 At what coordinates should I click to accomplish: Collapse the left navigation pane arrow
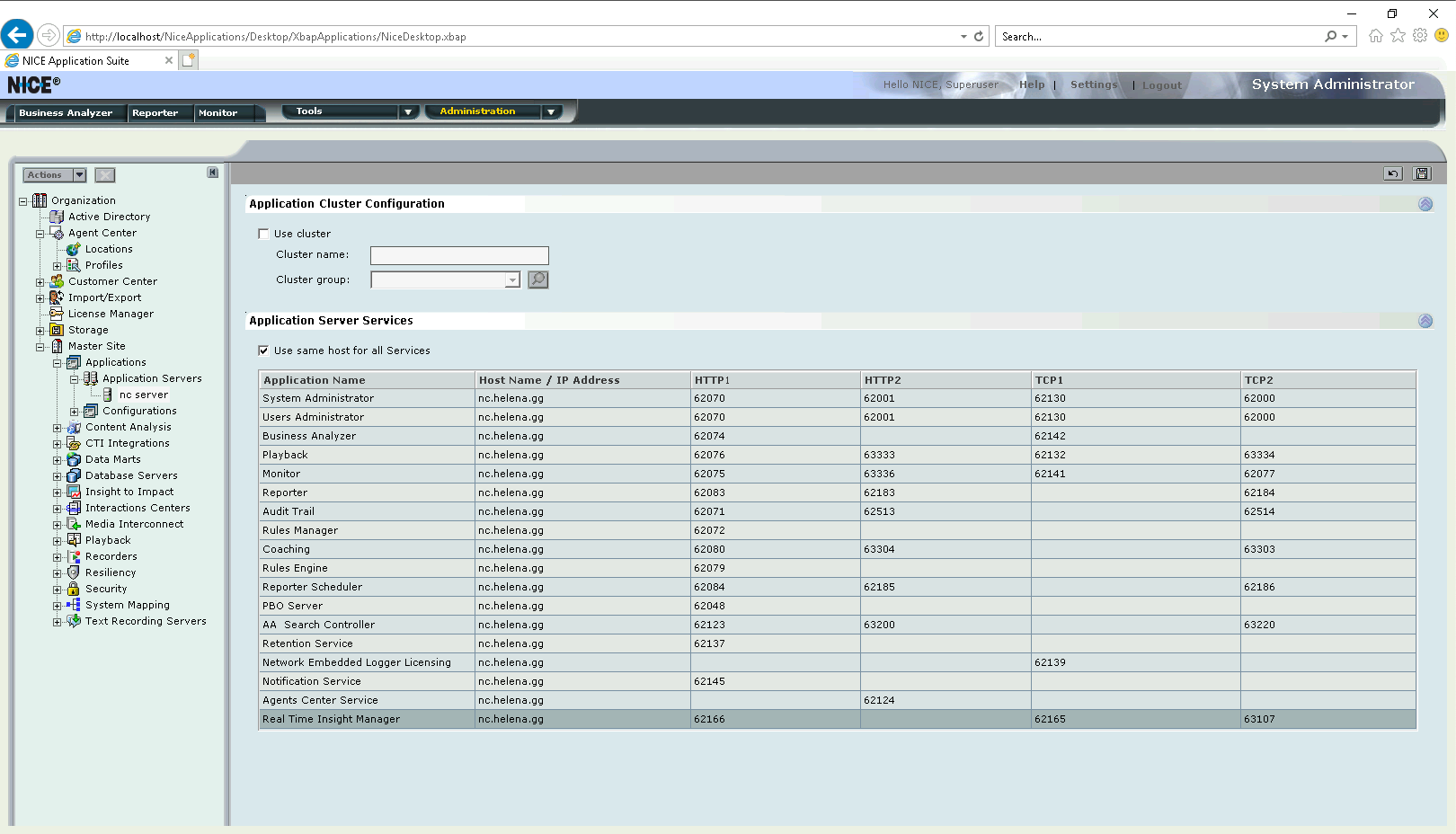212,173
